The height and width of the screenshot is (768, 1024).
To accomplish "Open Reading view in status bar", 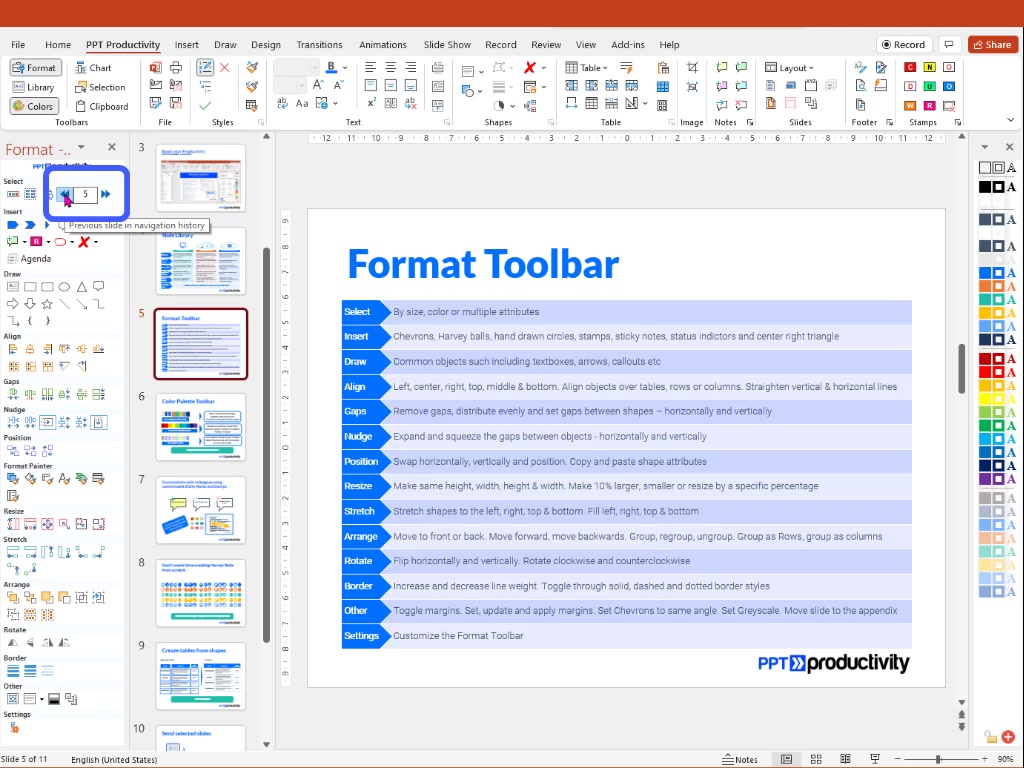I will (x=845, y=759).
